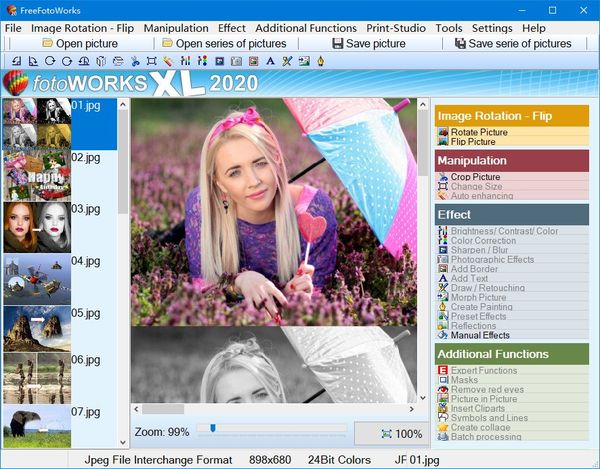Select the 03.jpg red-haired woman thumbnail
This screenshot has height=469, width=600.
[x=37, y=227]
